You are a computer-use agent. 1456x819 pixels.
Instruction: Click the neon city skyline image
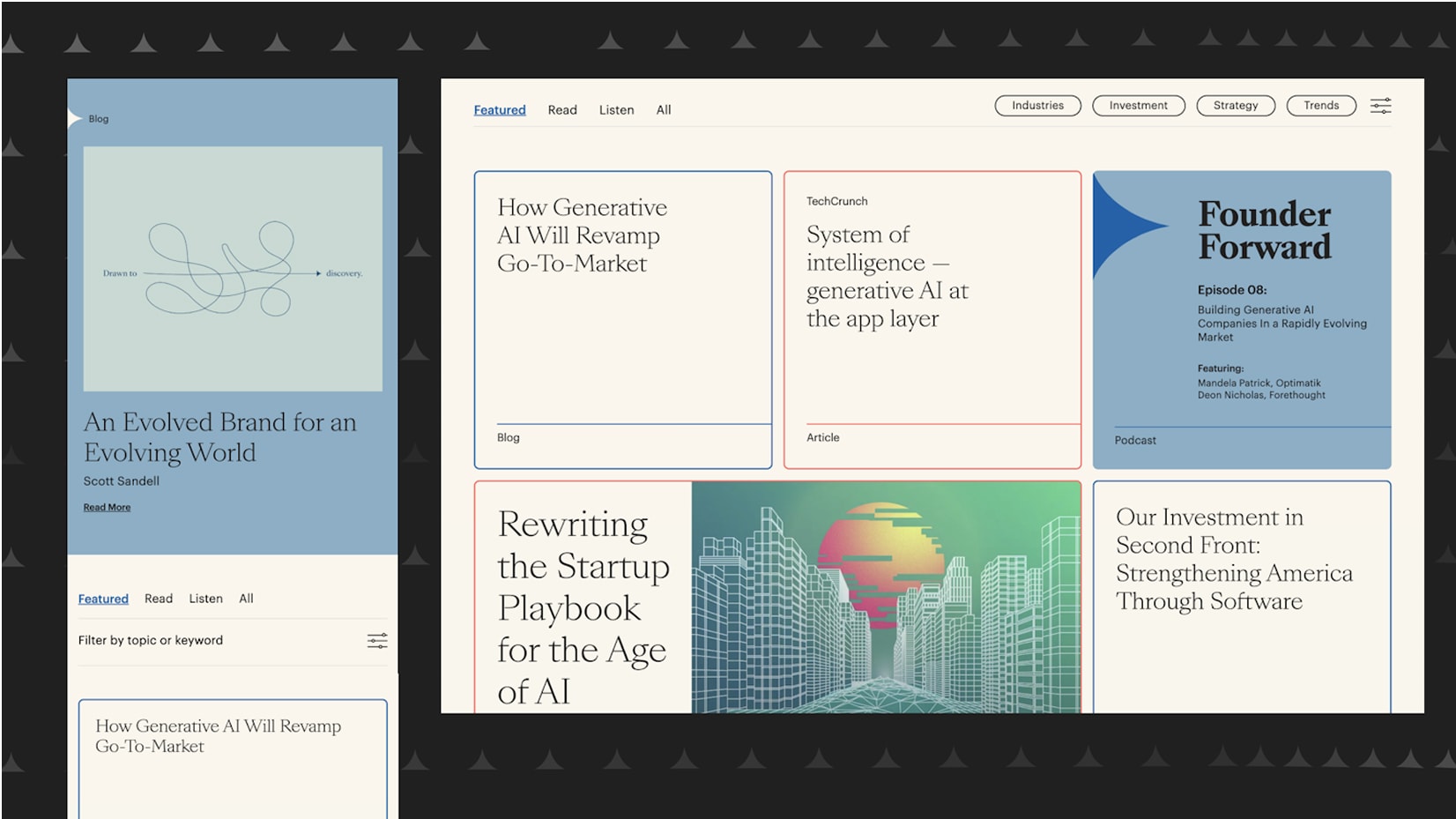click(x=886, y=597)
